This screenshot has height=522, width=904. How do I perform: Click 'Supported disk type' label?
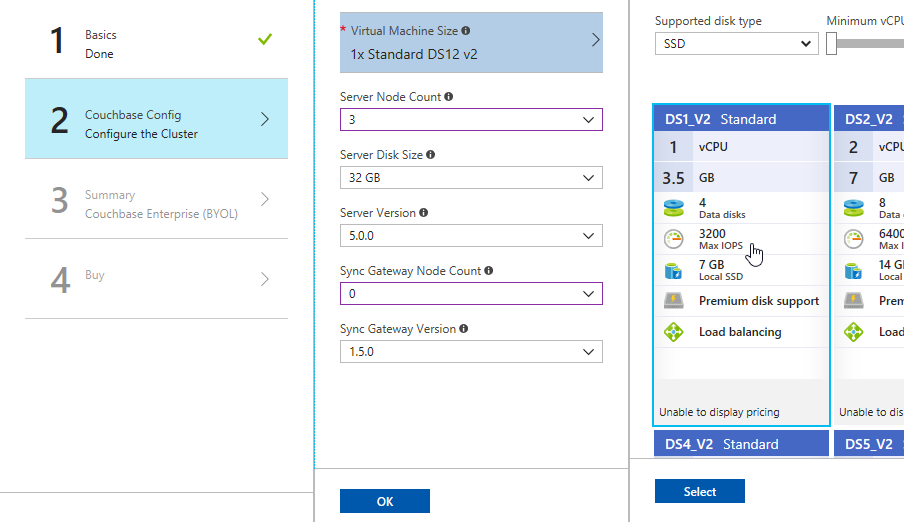[708, 21]
